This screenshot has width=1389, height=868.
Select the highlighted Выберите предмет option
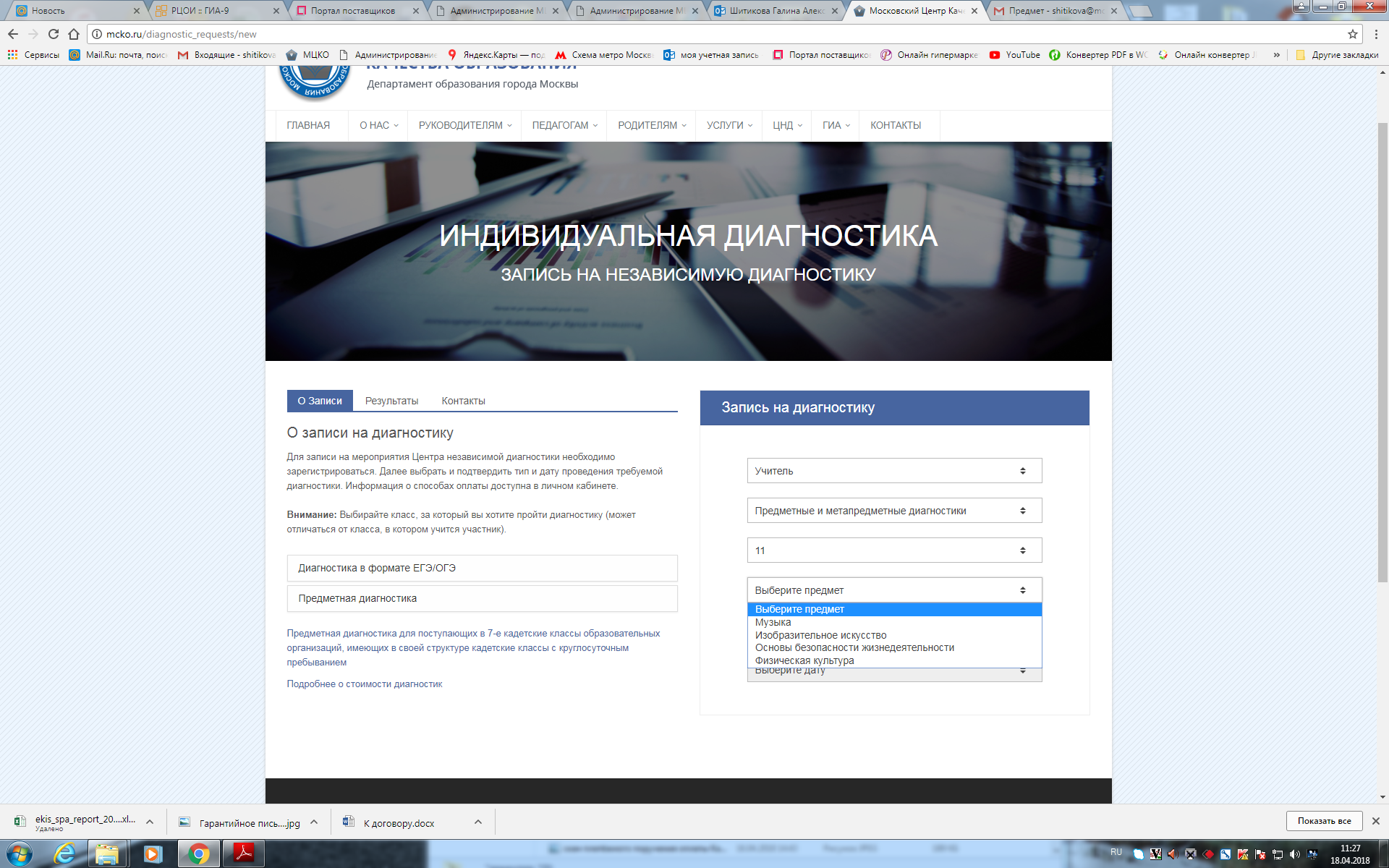tap(894, 609)
